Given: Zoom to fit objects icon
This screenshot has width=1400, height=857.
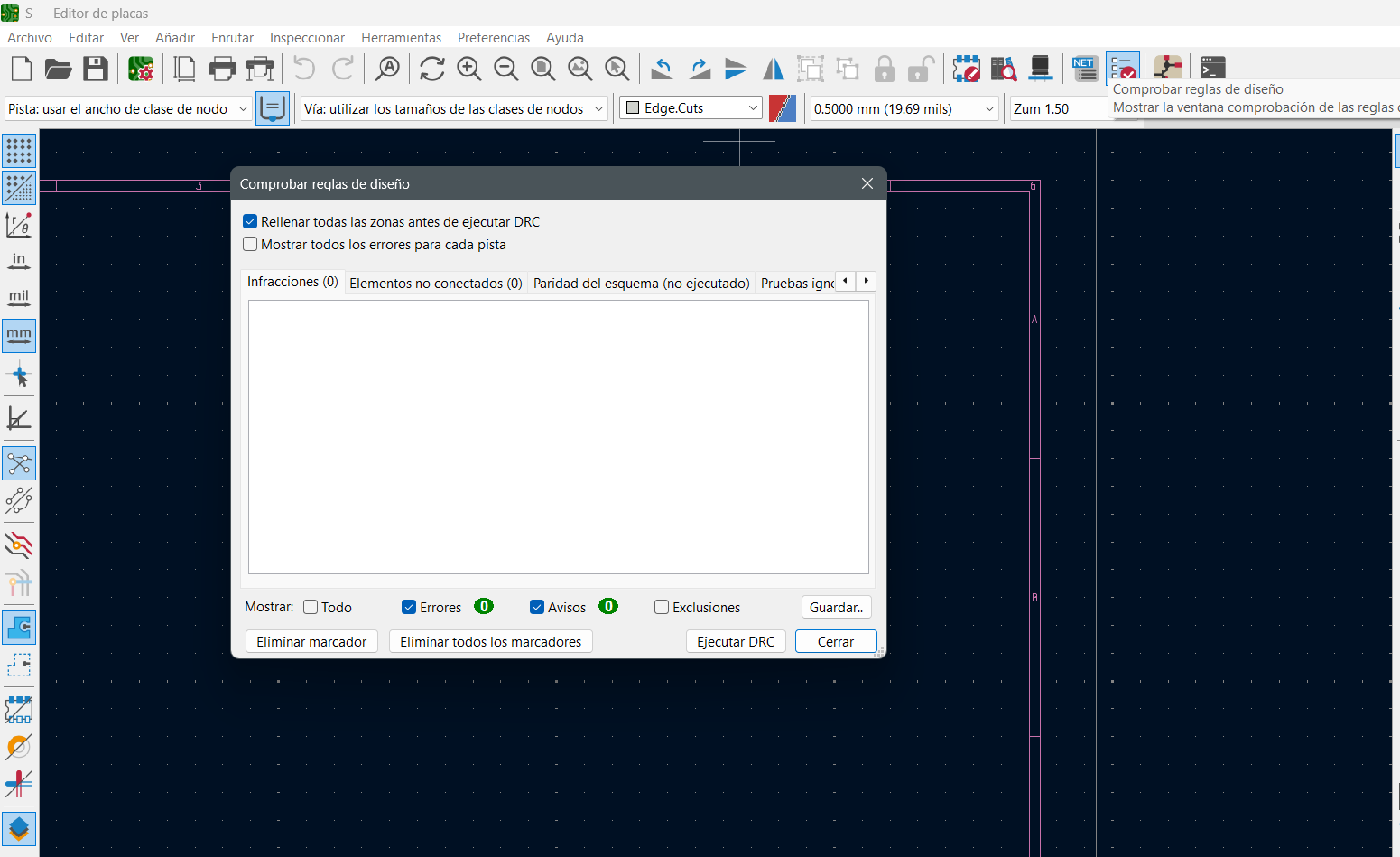Looking at the screenshot, I should point(580,69).
